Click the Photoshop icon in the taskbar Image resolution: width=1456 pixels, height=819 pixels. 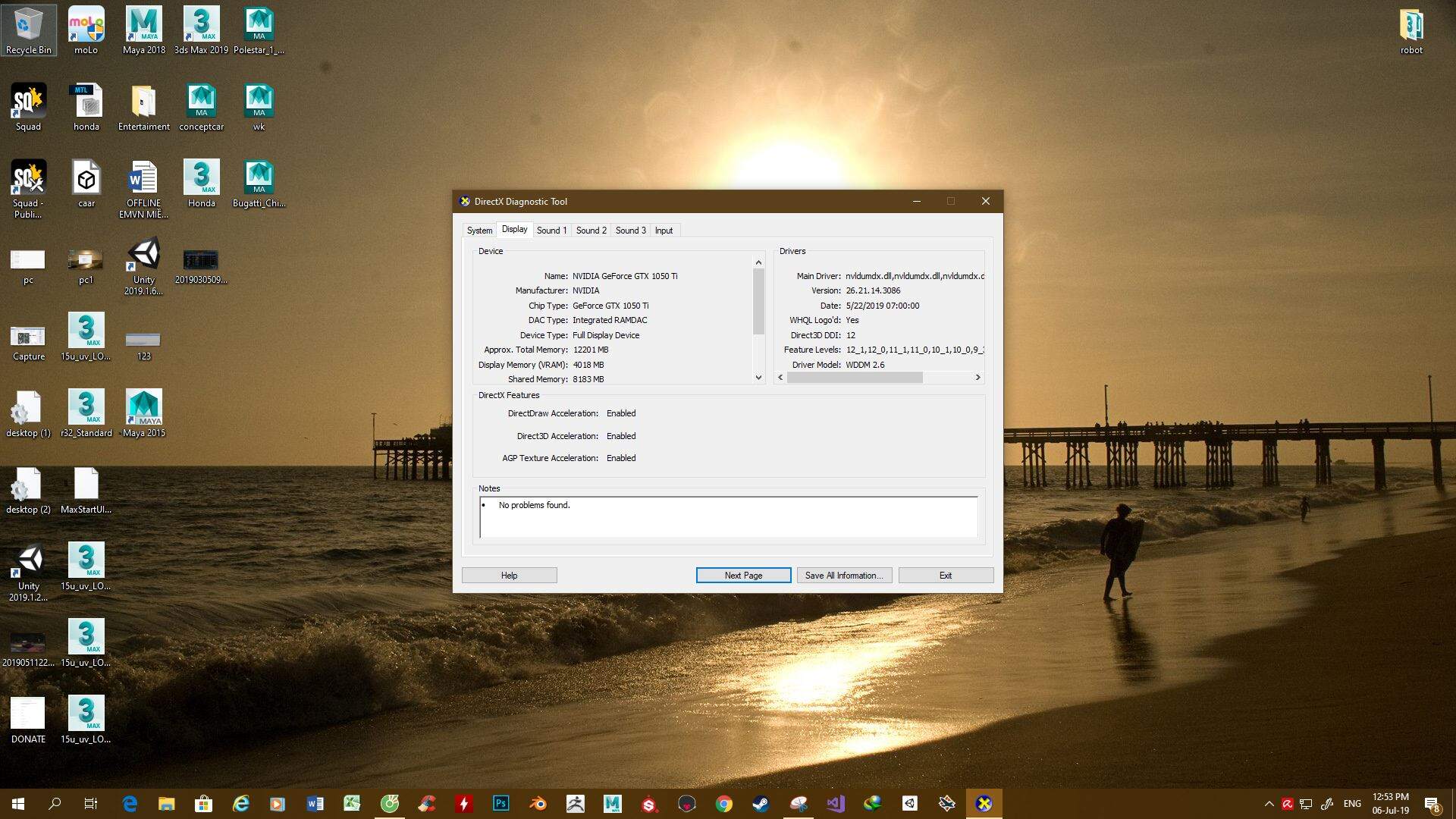tap(500, 803)
